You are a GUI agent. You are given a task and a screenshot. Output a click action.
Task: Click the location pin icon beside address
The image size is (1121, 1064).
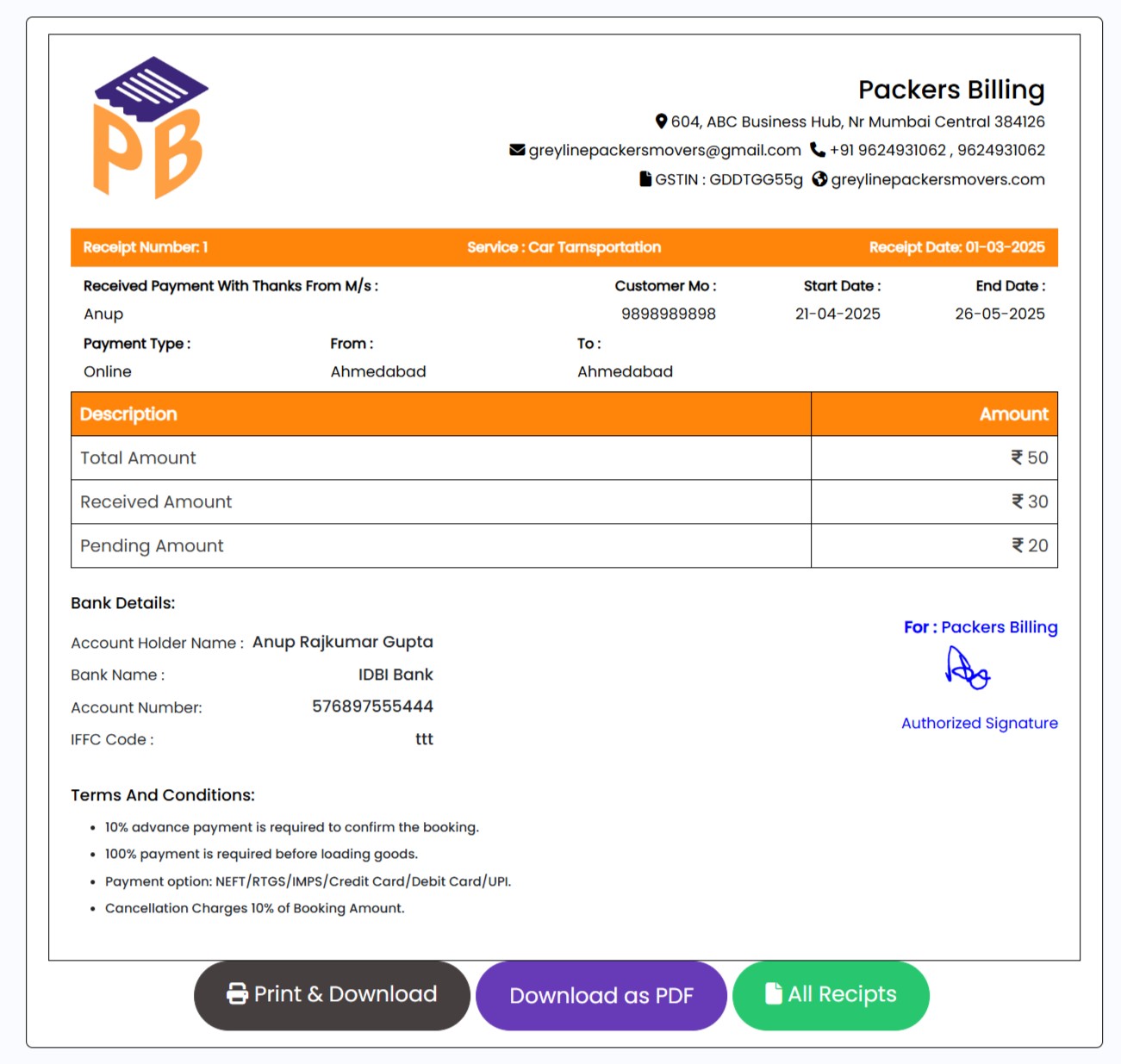point(661,121)
